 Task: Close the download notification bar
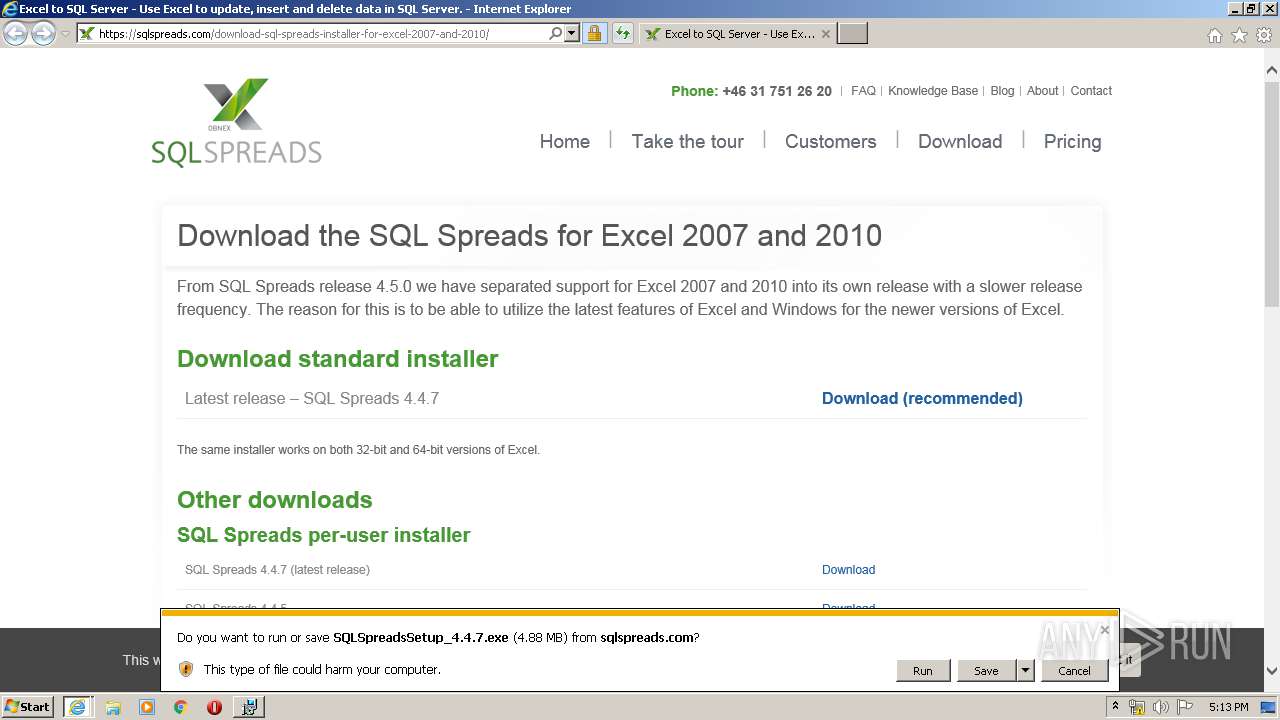(1104, 630)
